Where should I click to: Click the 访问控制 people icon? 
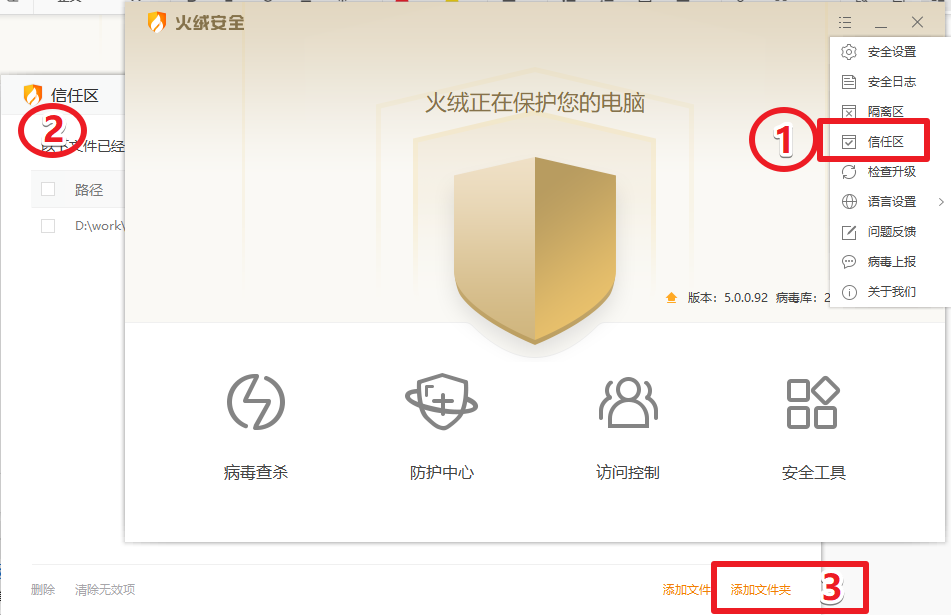628,402
